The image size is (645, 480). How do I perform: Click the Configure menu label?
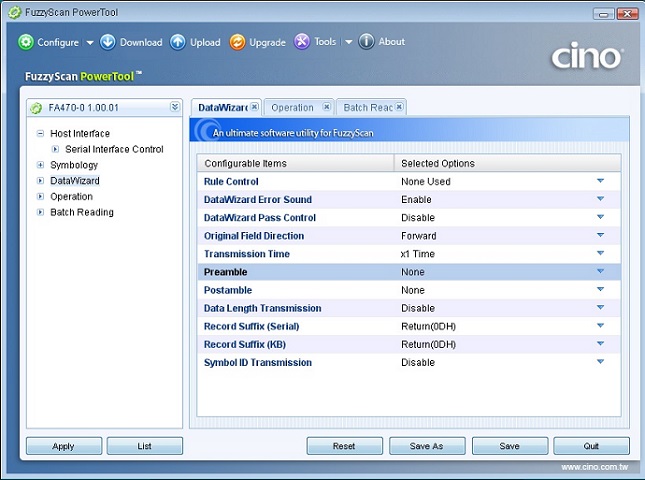[x=58, y=42]
